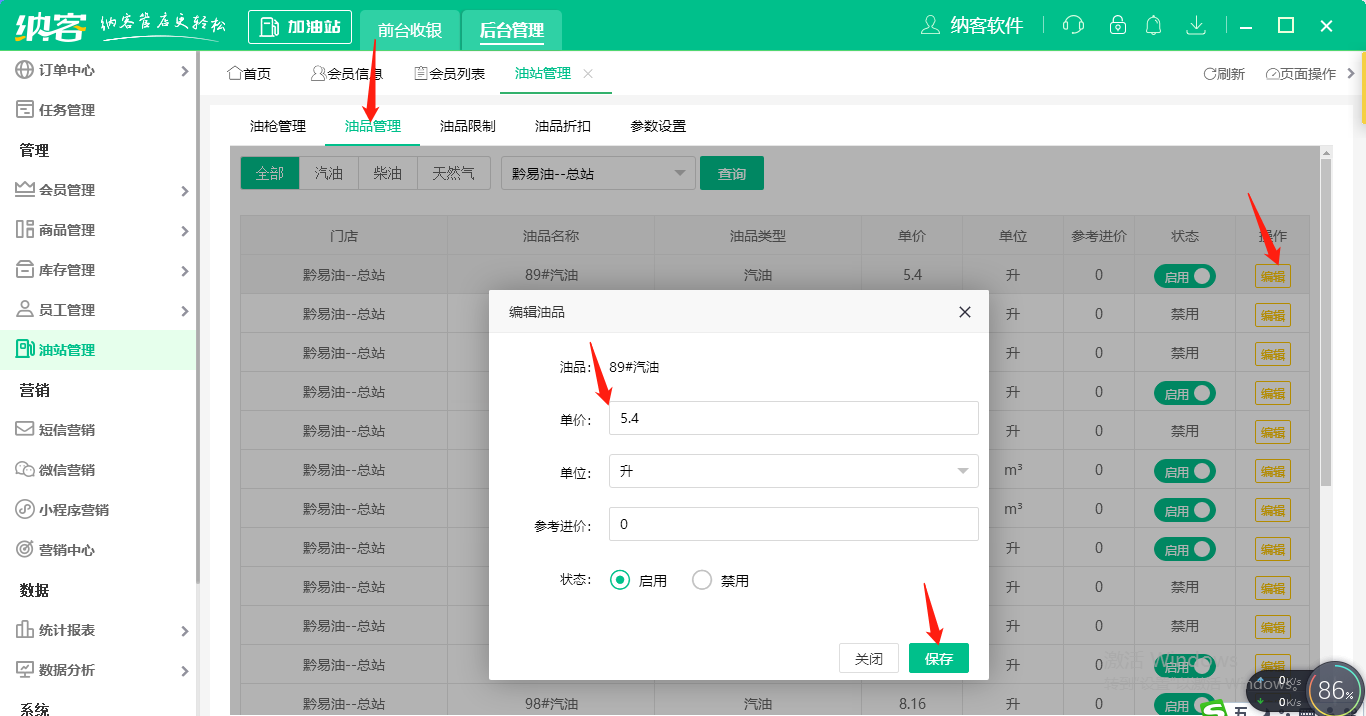
Task: Open the 微信营销 WeChat marketing section
Action: point(60,469)
